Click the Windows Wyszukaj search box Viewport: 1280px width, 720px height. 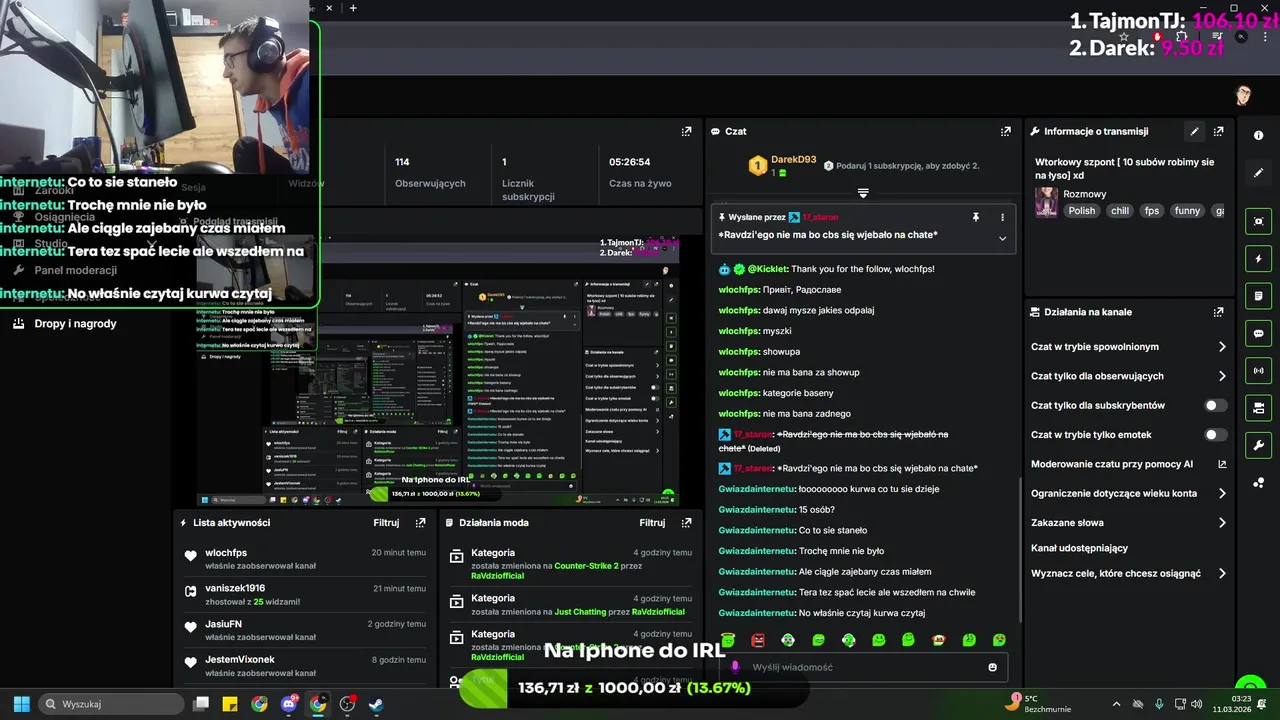tap(112, 704)
